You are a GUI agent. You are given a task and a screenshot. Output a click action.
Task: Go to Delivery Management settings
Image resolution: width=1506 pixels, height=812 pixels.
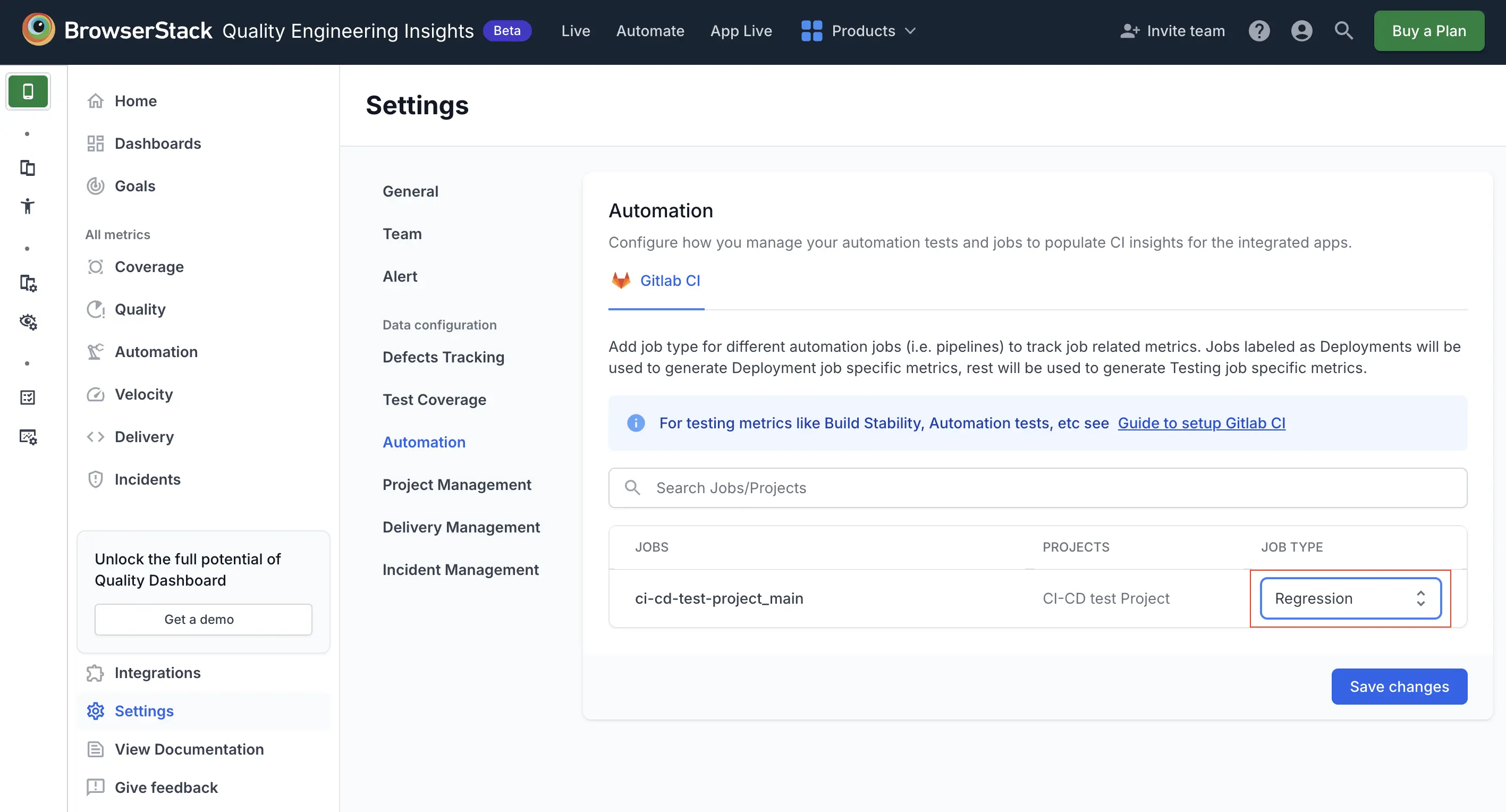click(461, 527)
